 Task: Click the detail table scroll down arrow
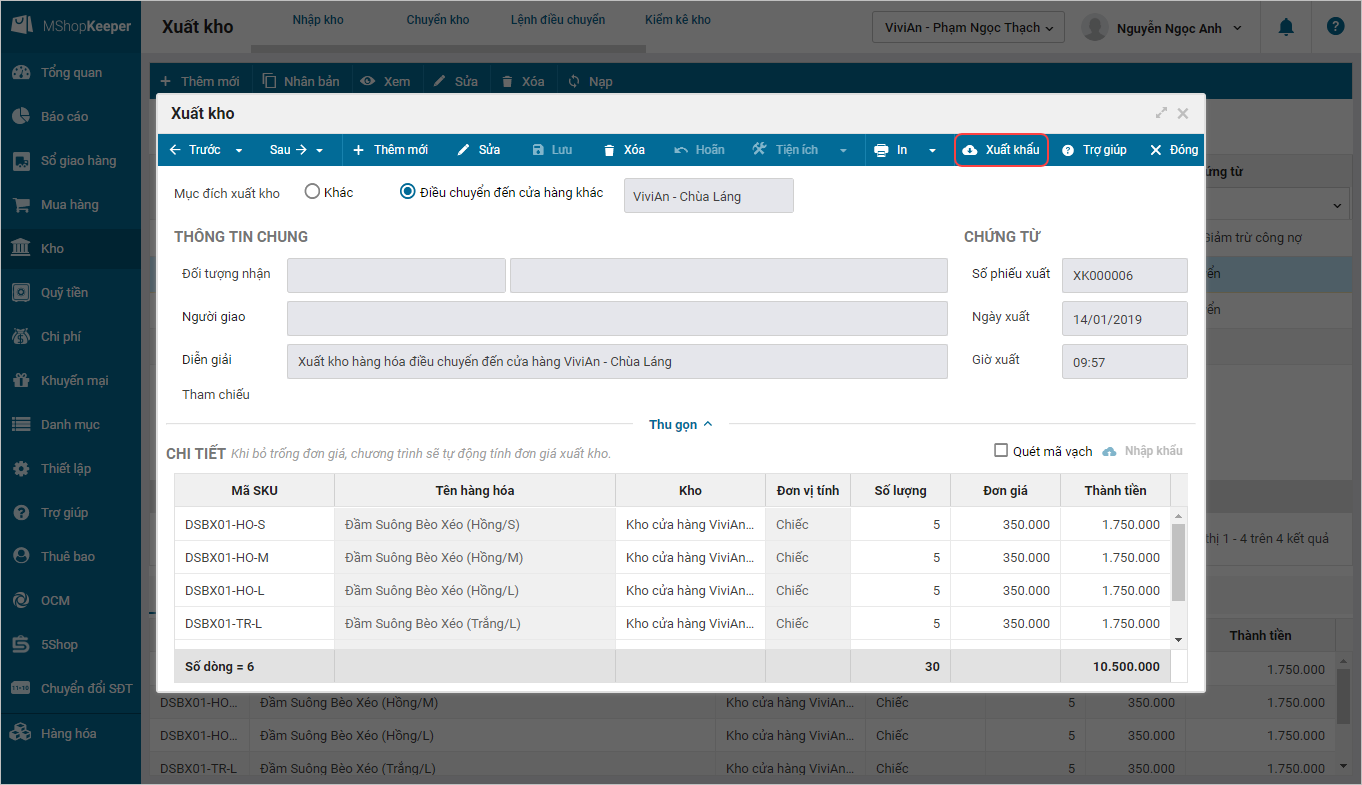click(x=1178, y=640)
